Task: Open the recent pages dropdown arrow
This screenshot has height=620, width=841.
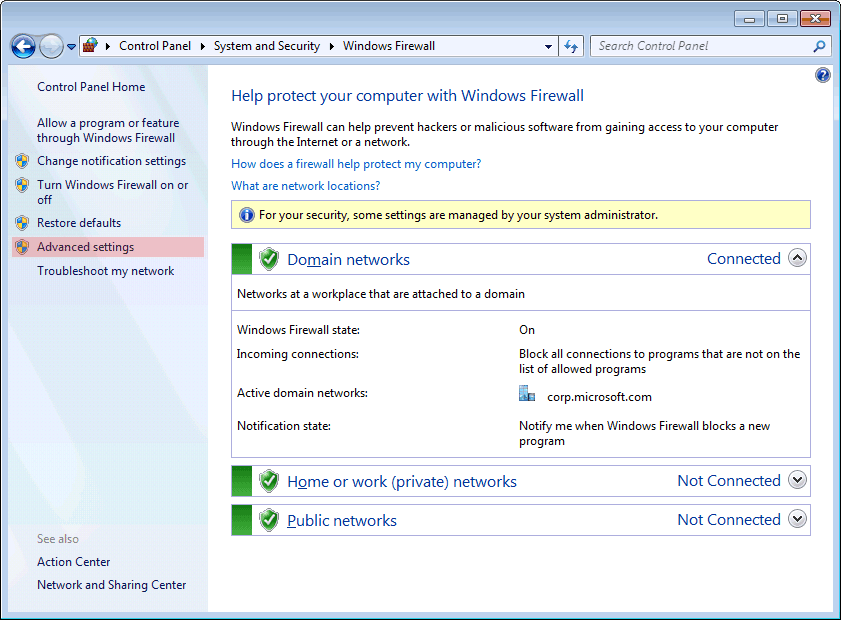Action: coord(72,47)
